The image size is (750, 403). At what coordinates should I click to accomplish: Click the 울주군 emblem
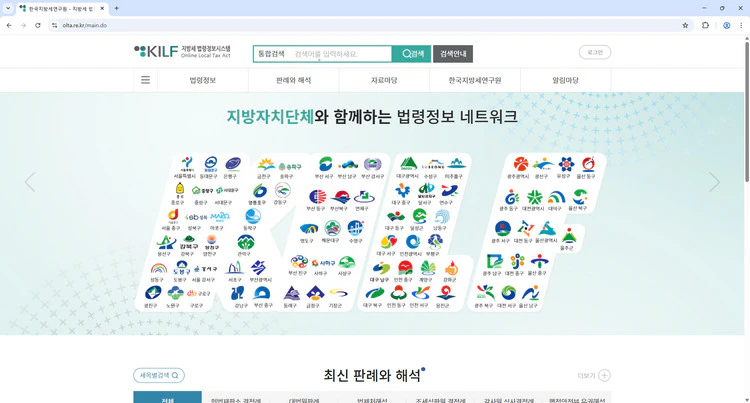(568, 236)
